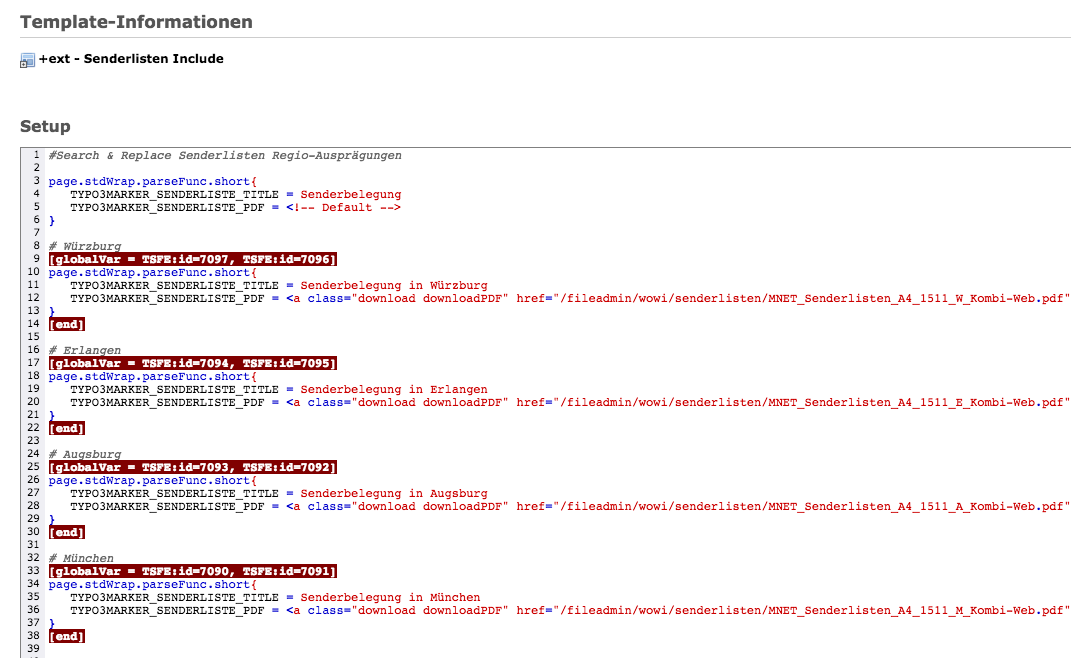Viewport: 1071px width, 658px height.
Task: Click the Würzburg PDF link path ending W_Kombi-Web.pdf
Action: (x=811, y=299)
